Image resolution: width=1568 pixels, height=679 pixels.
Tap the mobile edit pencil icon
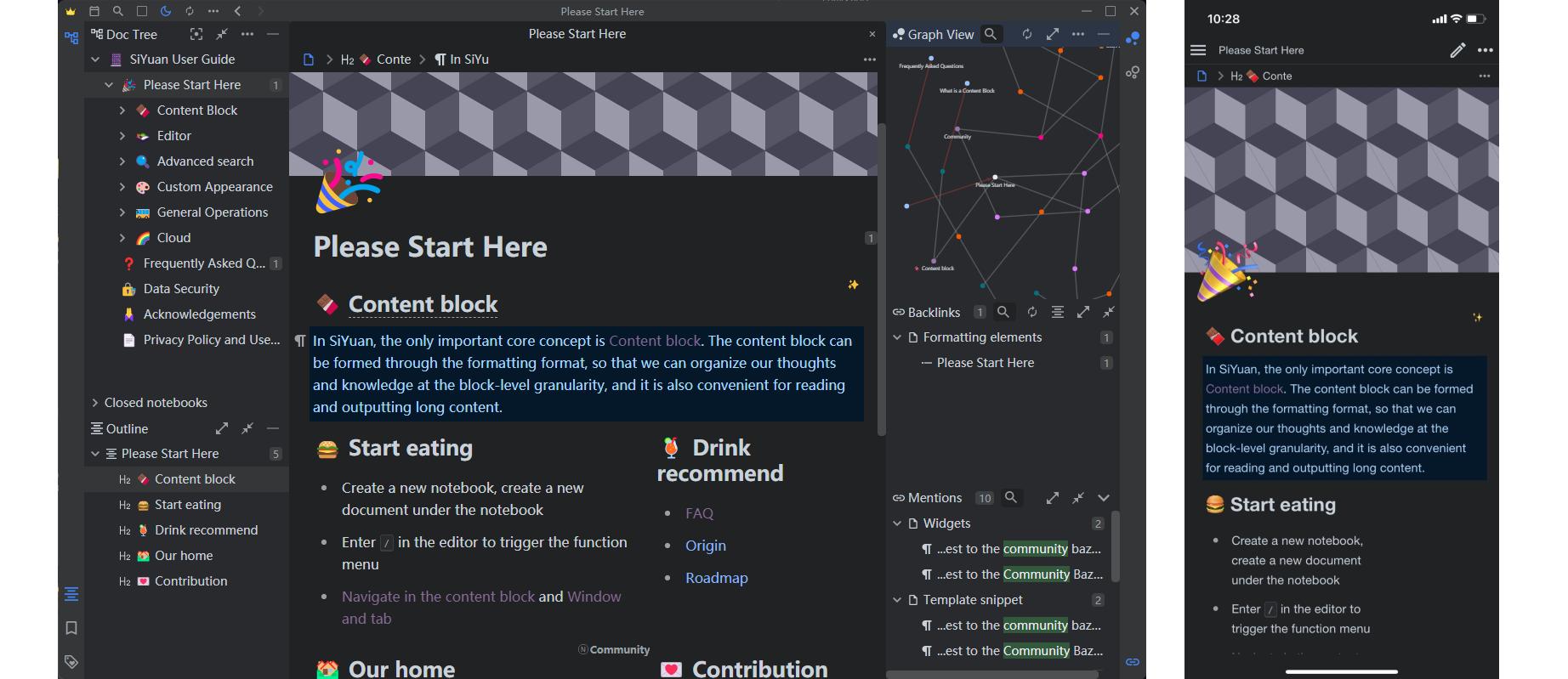1457,50
